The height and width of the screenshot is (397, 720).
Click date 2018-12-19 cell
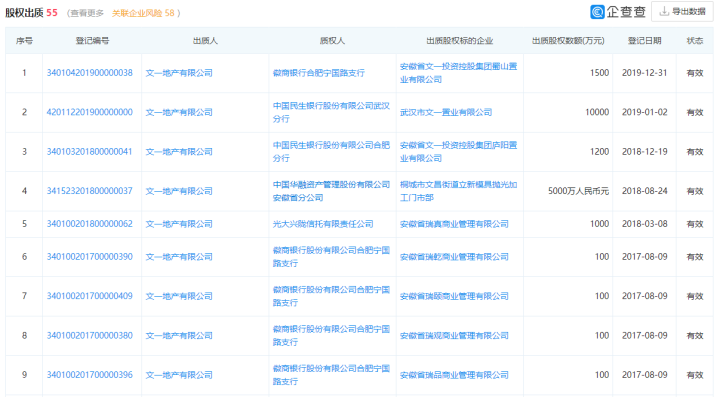pos(645,152)
